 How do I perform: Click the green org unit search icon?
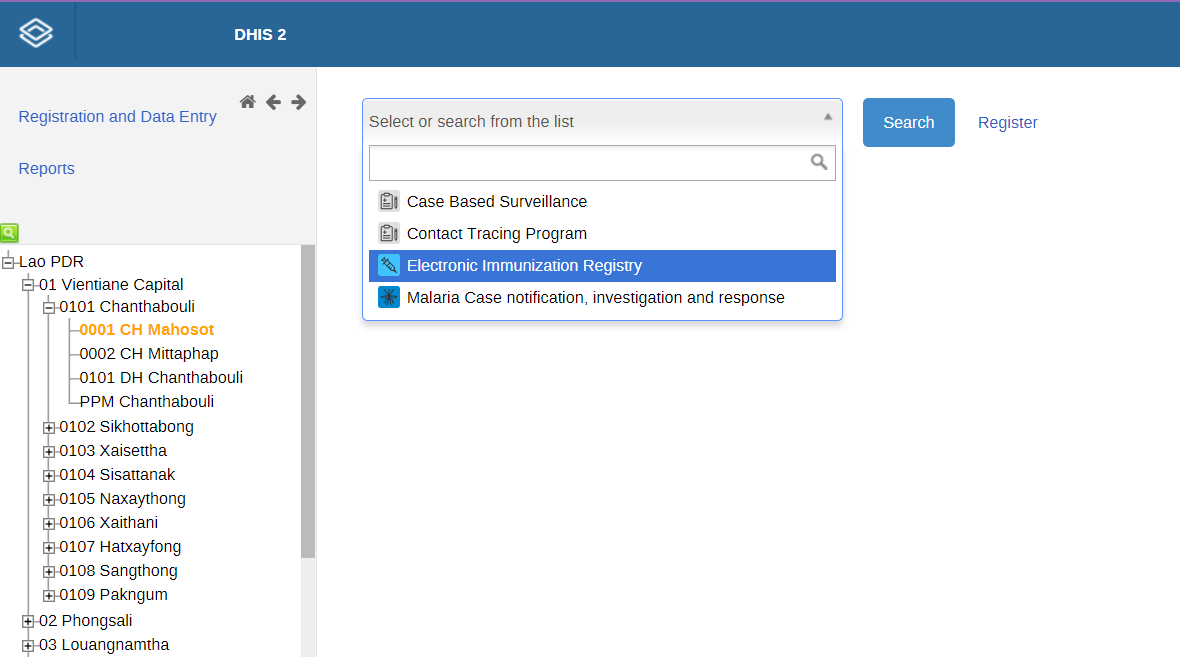tap(9, 233)
